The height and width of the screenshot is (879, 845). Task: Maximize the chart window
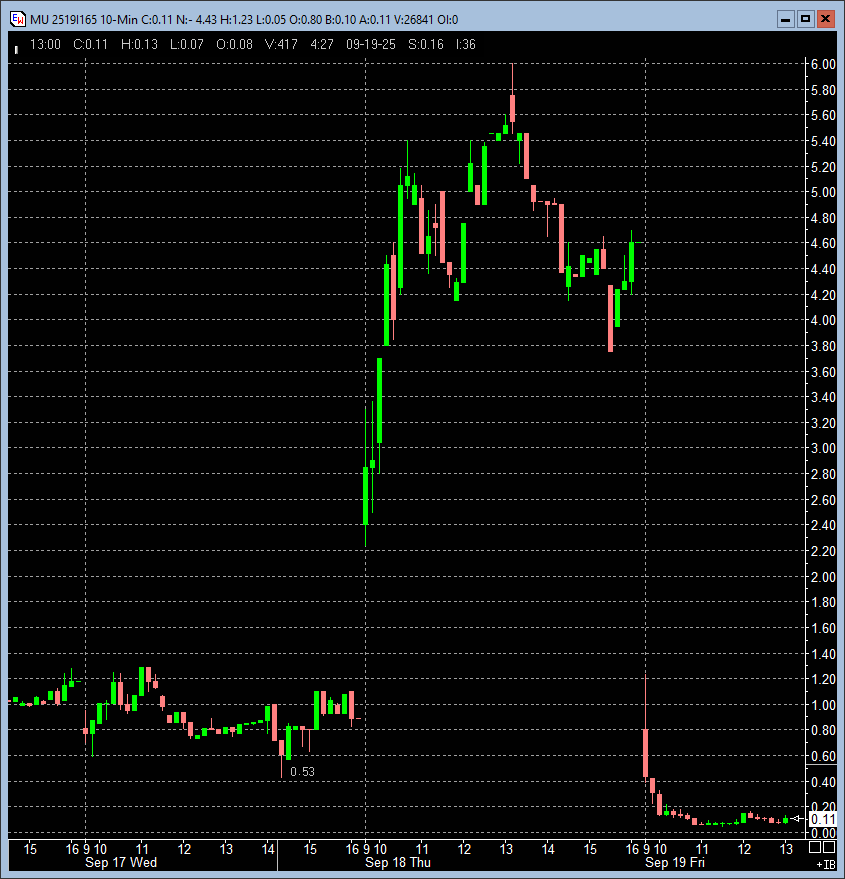(x=806, y=19)
